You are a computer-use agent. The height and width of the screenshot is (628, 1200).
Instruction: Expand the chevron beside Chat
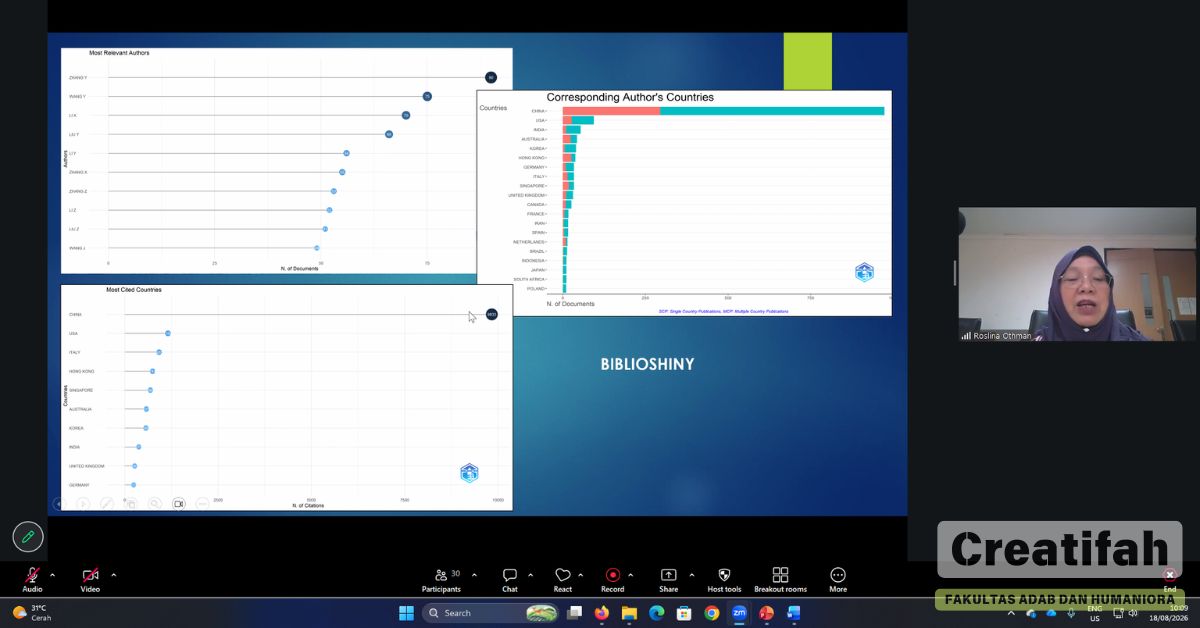pyautogui.click(x=530, y=575)
